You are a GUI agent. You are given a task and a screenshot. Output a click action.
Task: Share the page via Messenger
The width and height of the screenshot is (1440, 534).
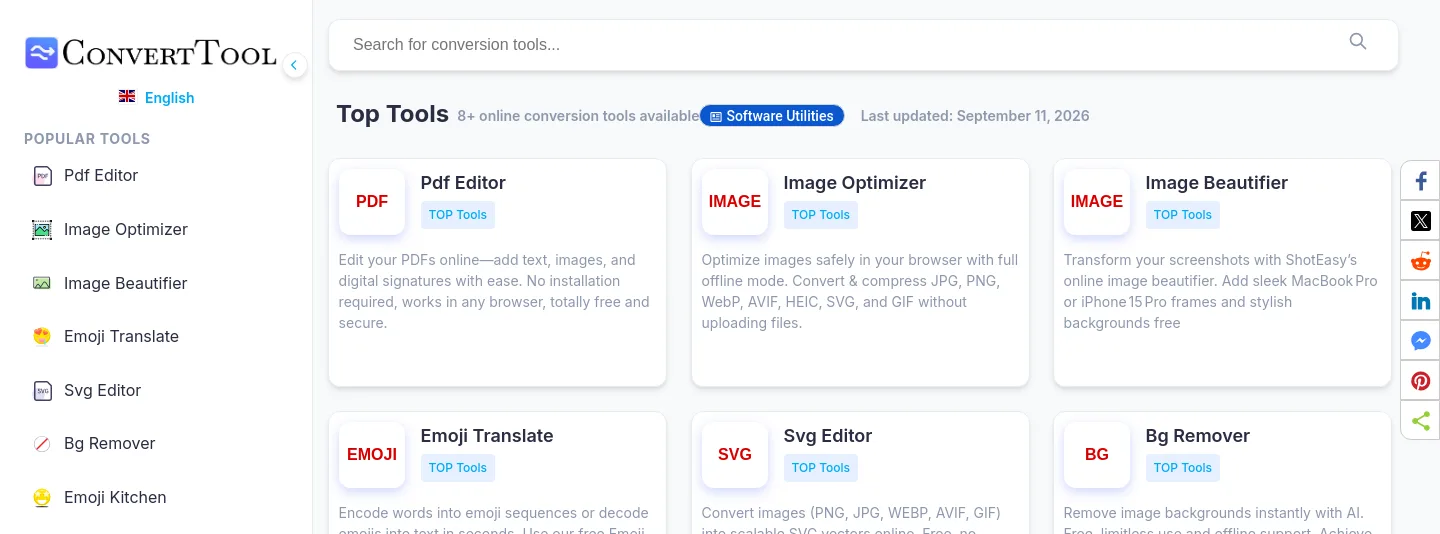pos(1421,341)
